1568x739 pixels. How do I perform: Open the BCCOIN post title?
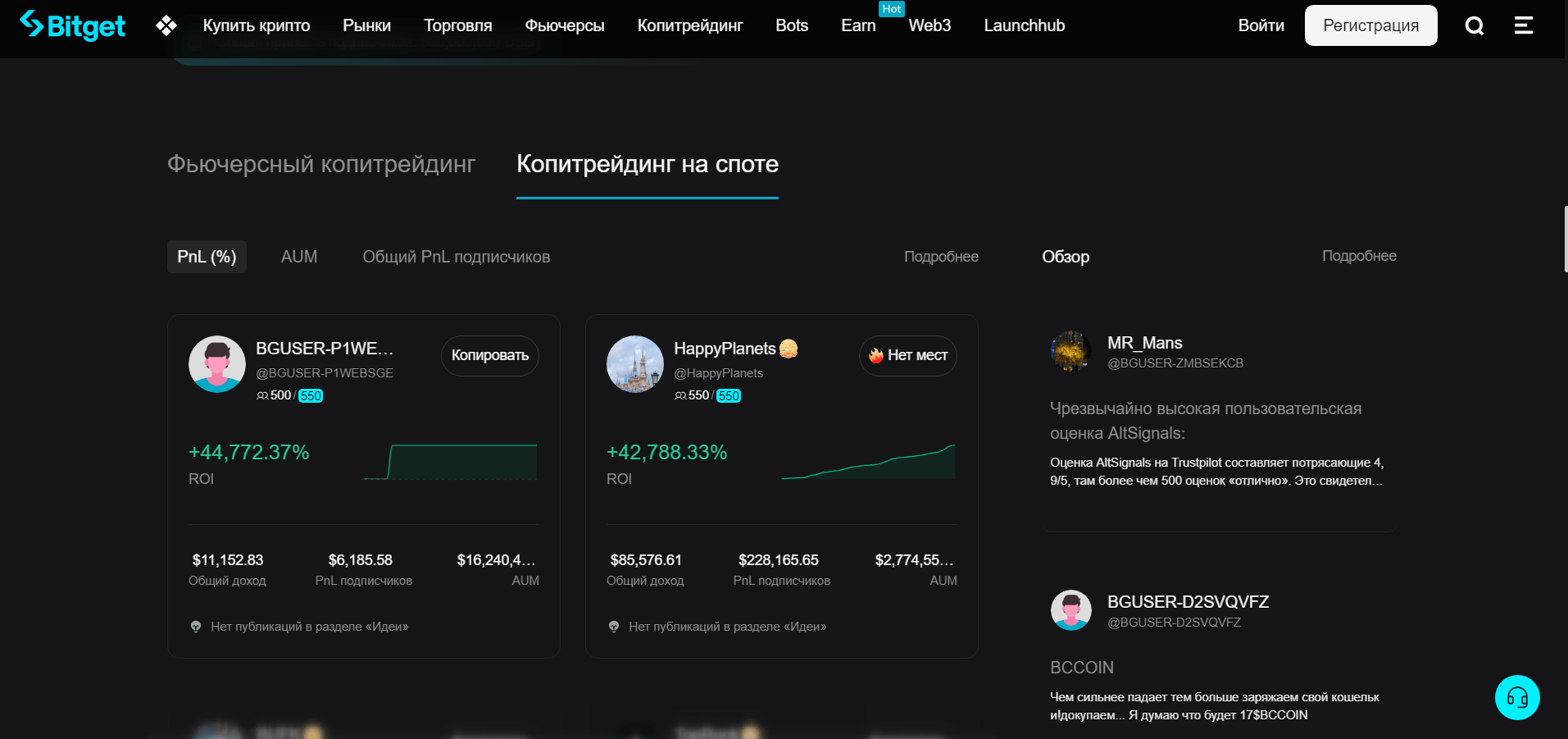(x=1082, y=668)
